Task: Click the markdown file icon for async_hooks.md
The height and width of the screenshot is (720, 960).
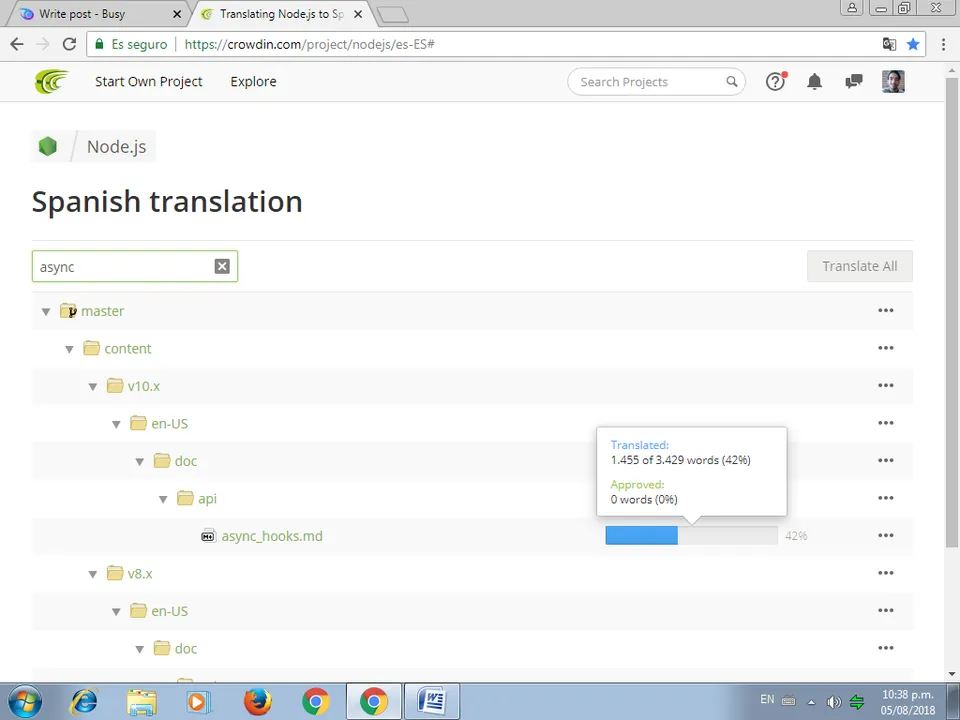Action: [x=208, y=536]
